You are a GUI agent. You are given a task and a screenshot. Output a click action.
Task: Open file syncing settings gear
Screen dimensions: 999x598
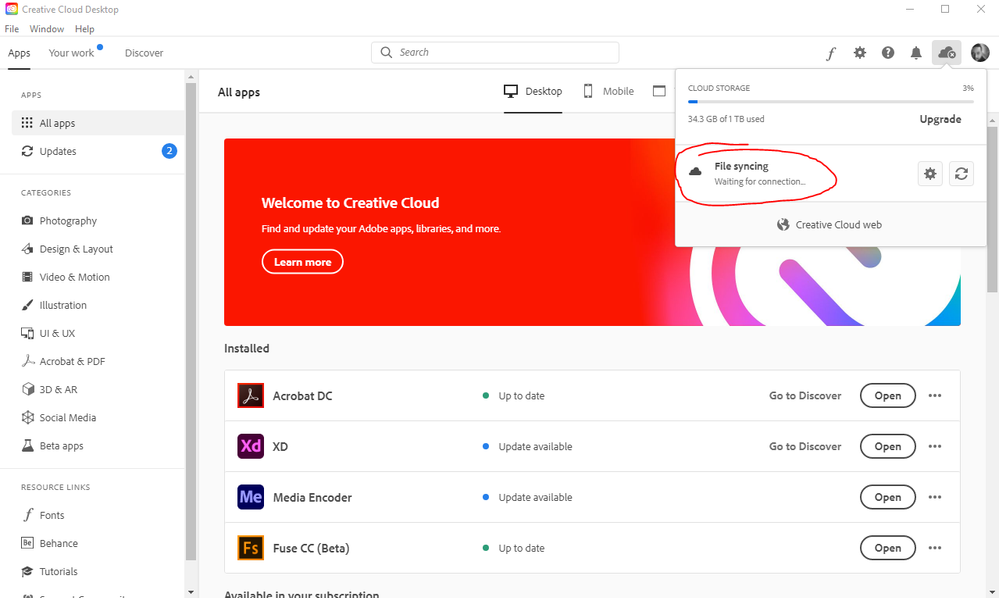click(x=930, y=174)
